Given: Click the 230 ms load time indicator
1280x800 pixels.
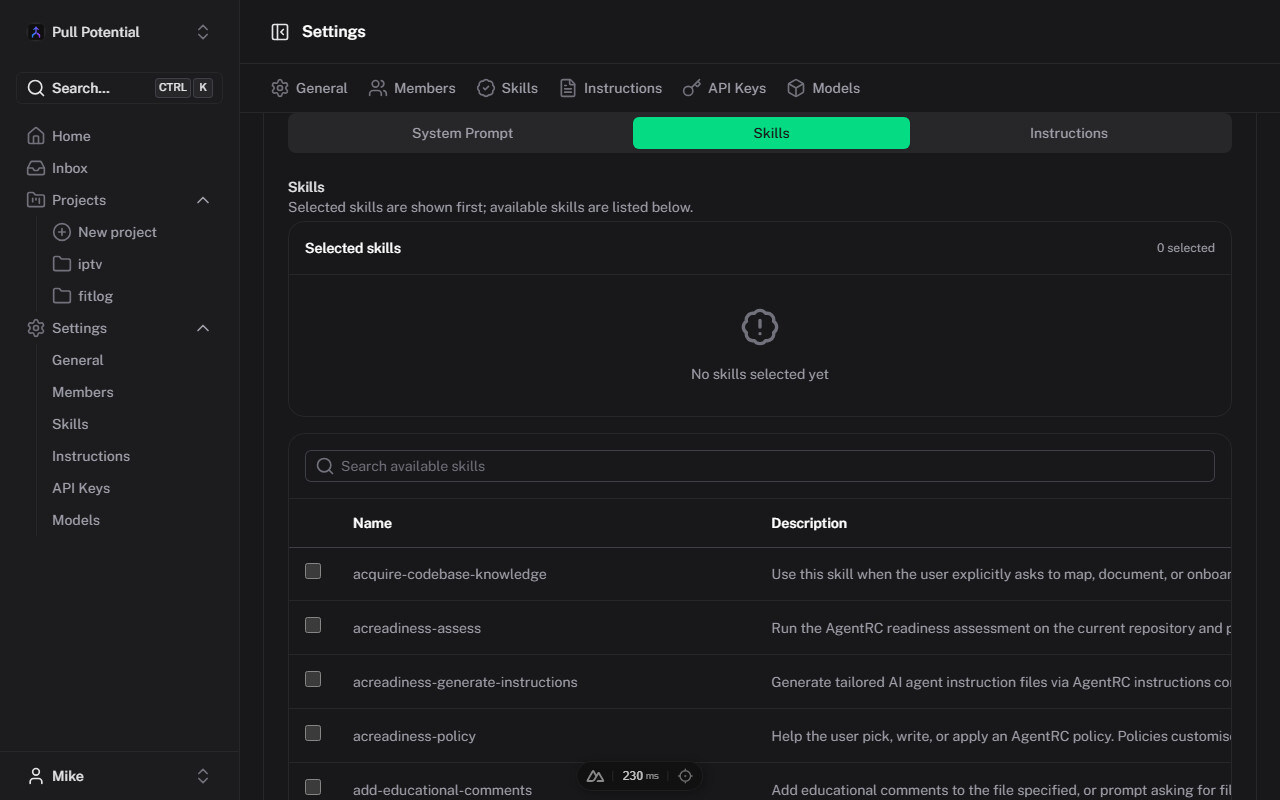Looking at the screenshot, I should coord(640,776).
